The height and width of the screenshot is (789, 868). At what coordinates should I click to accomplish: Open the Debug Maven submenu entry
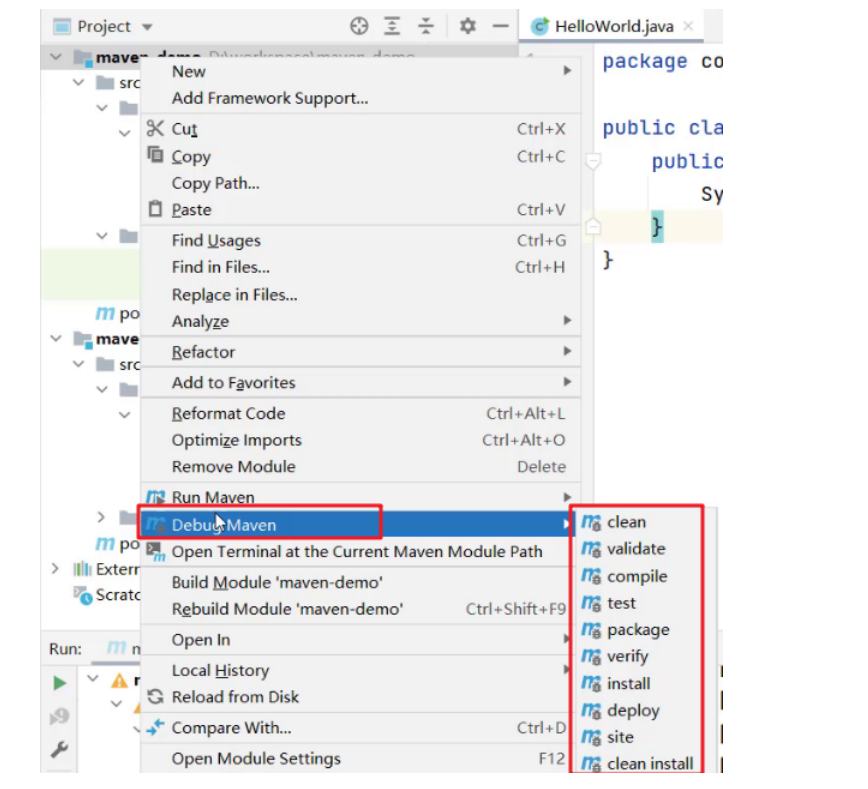click(x=358, y=524)
